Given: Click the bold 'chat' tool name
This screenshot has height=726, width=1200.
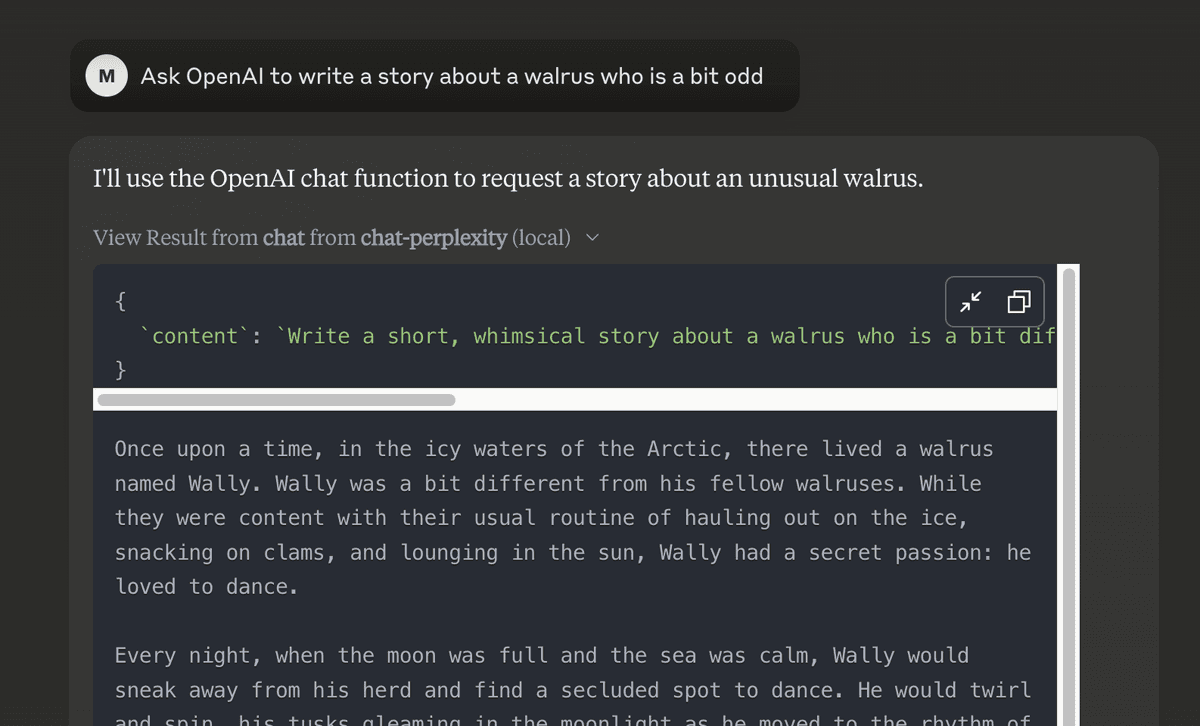Looking at the screenshot, I should [284, 238].
